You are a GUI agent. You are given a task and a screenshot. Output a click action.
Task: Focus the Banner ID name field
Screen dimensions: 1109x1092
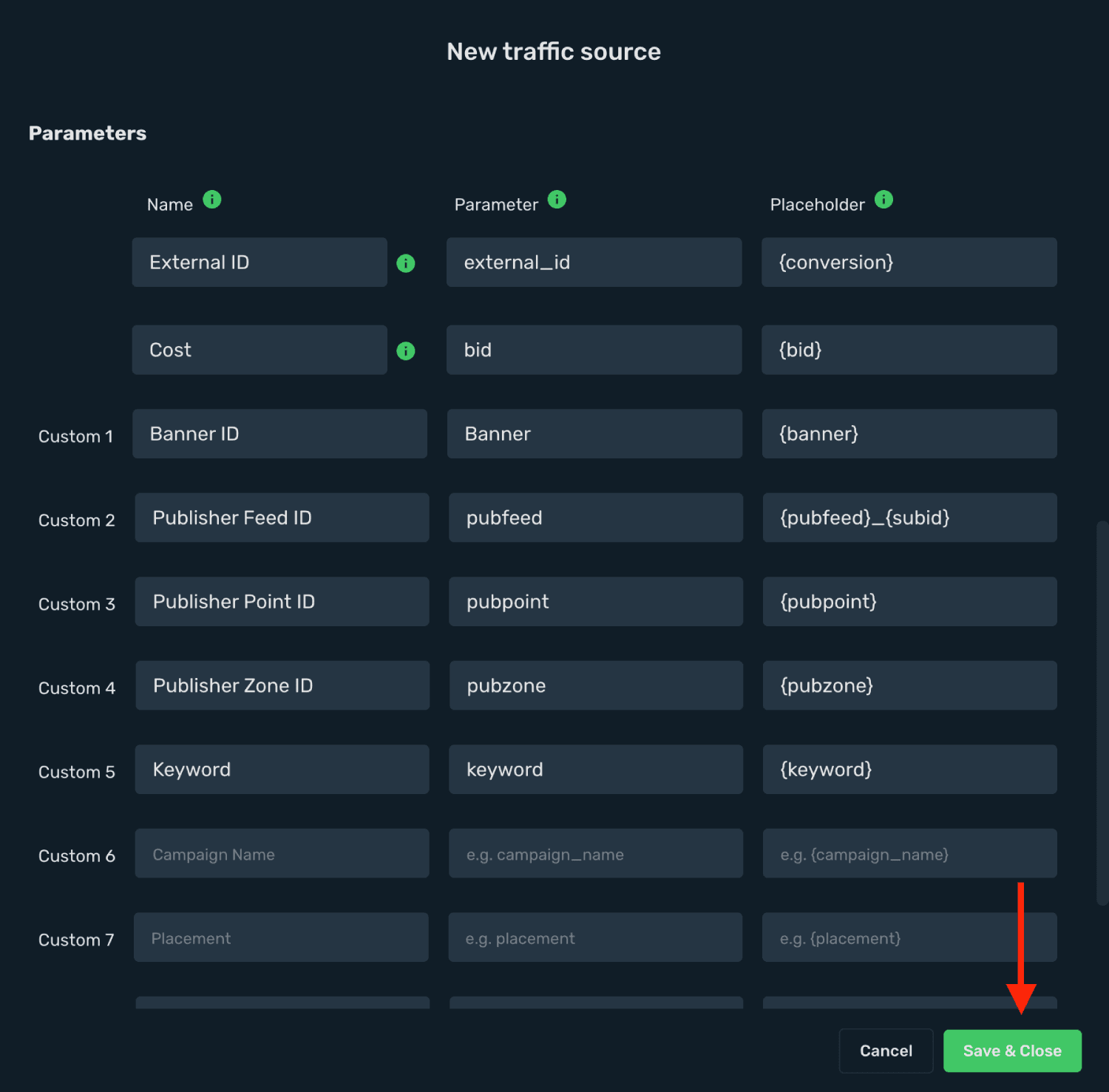(x=279, y=434)
